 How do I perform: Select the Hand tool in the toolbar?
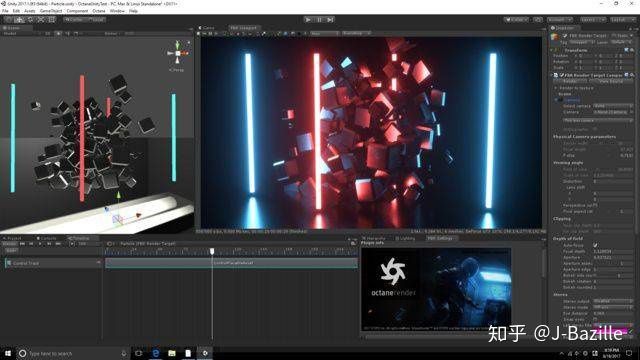pos(9,19)
